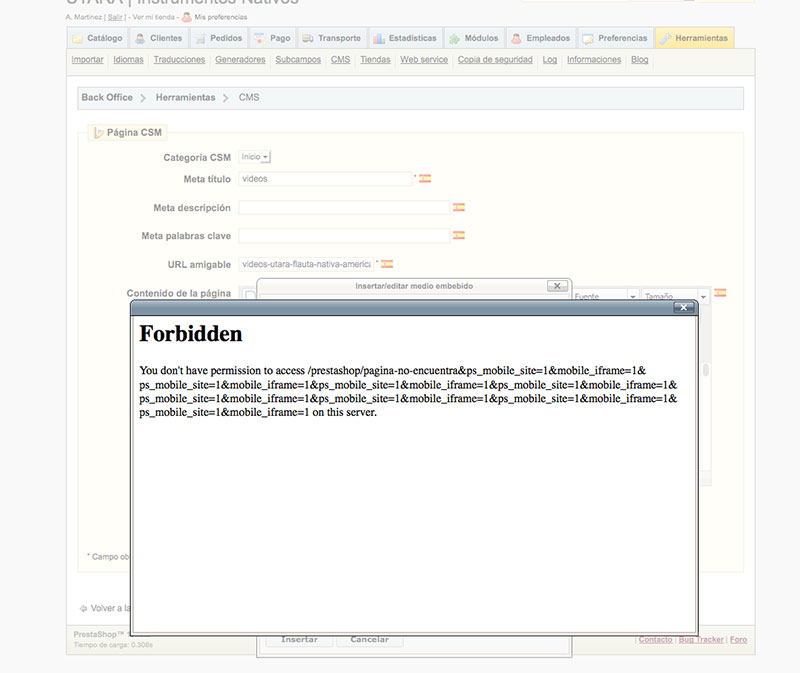800x673 pixels.
Task: Click the Spanish flag beside Meta palabras clave
Action: [x=459, y=235]
